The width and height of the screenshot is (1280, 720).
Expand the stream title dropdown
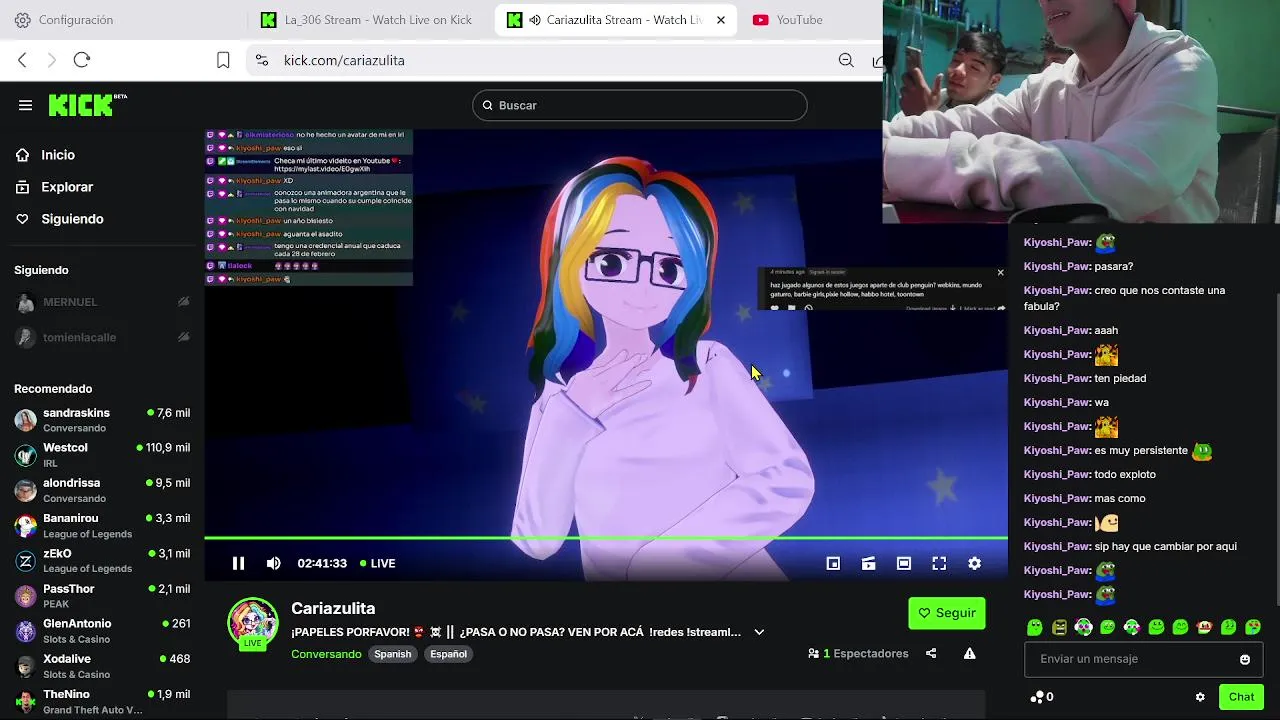759,632
